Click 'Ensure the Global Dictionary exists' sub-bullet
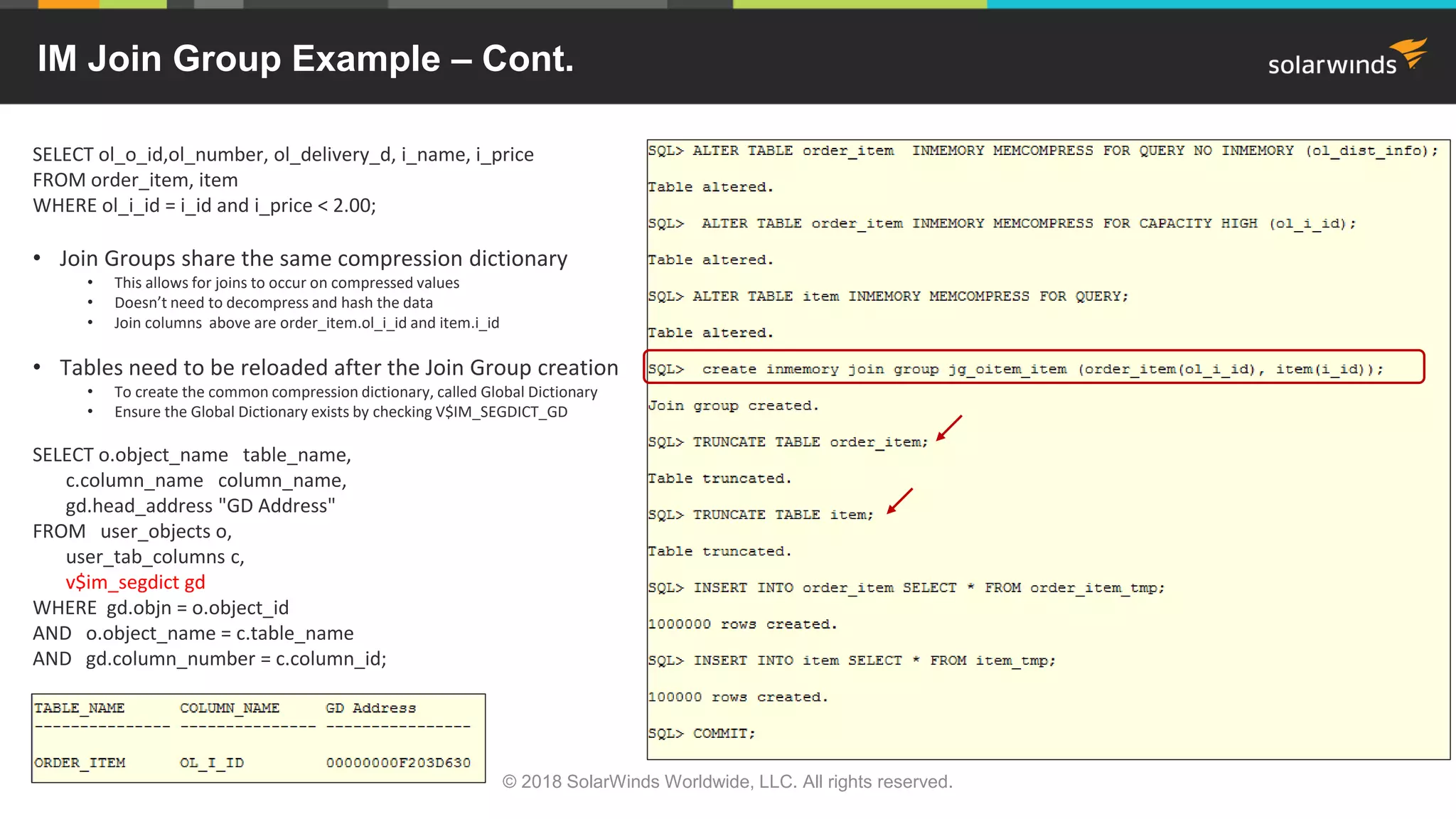Image resolution: width=1456 pixels, height=819 pixels. (341, 412)
